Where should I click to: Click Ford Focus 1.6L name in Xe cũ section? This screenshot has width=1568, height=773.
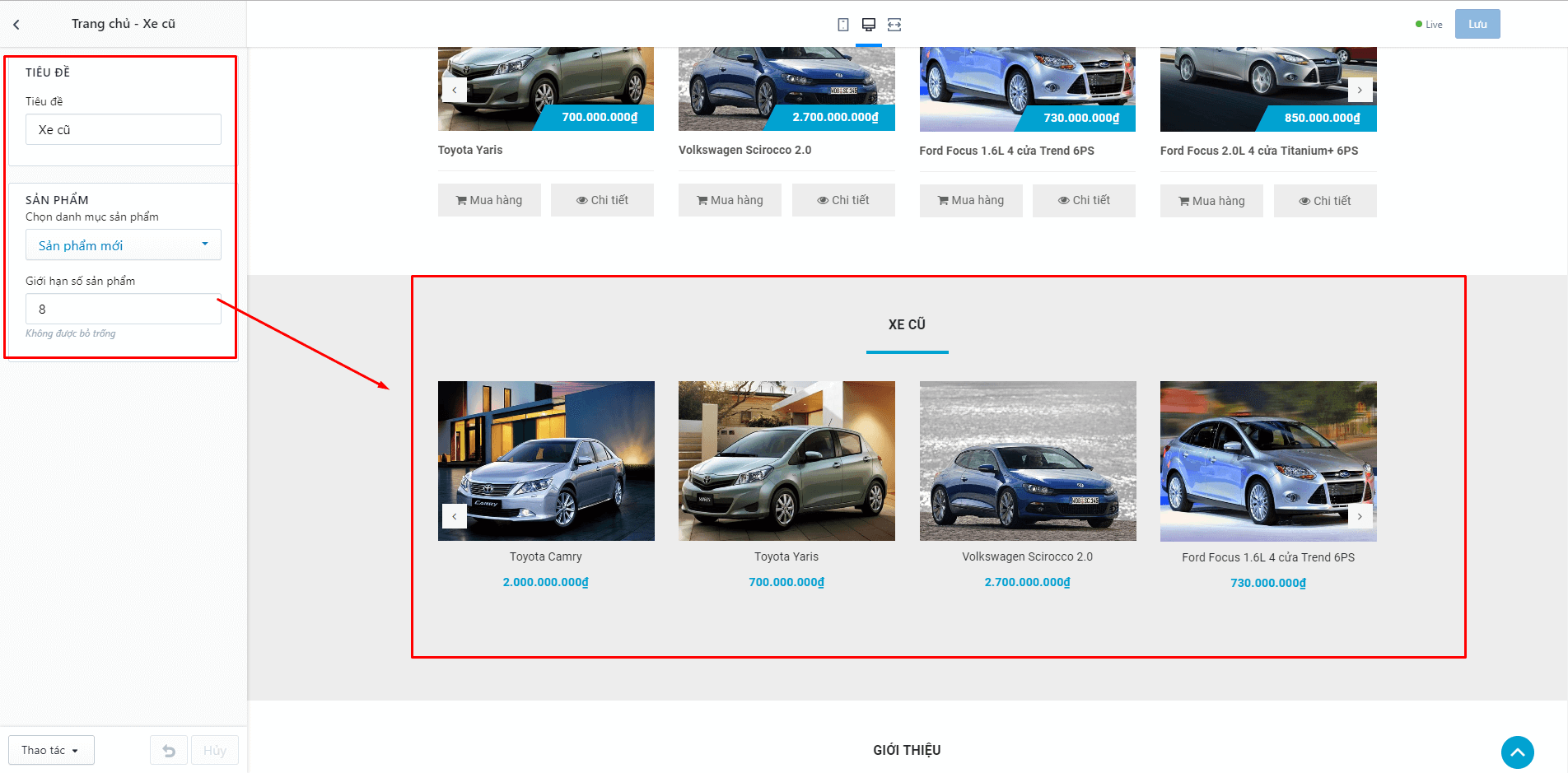[1268, 557]
